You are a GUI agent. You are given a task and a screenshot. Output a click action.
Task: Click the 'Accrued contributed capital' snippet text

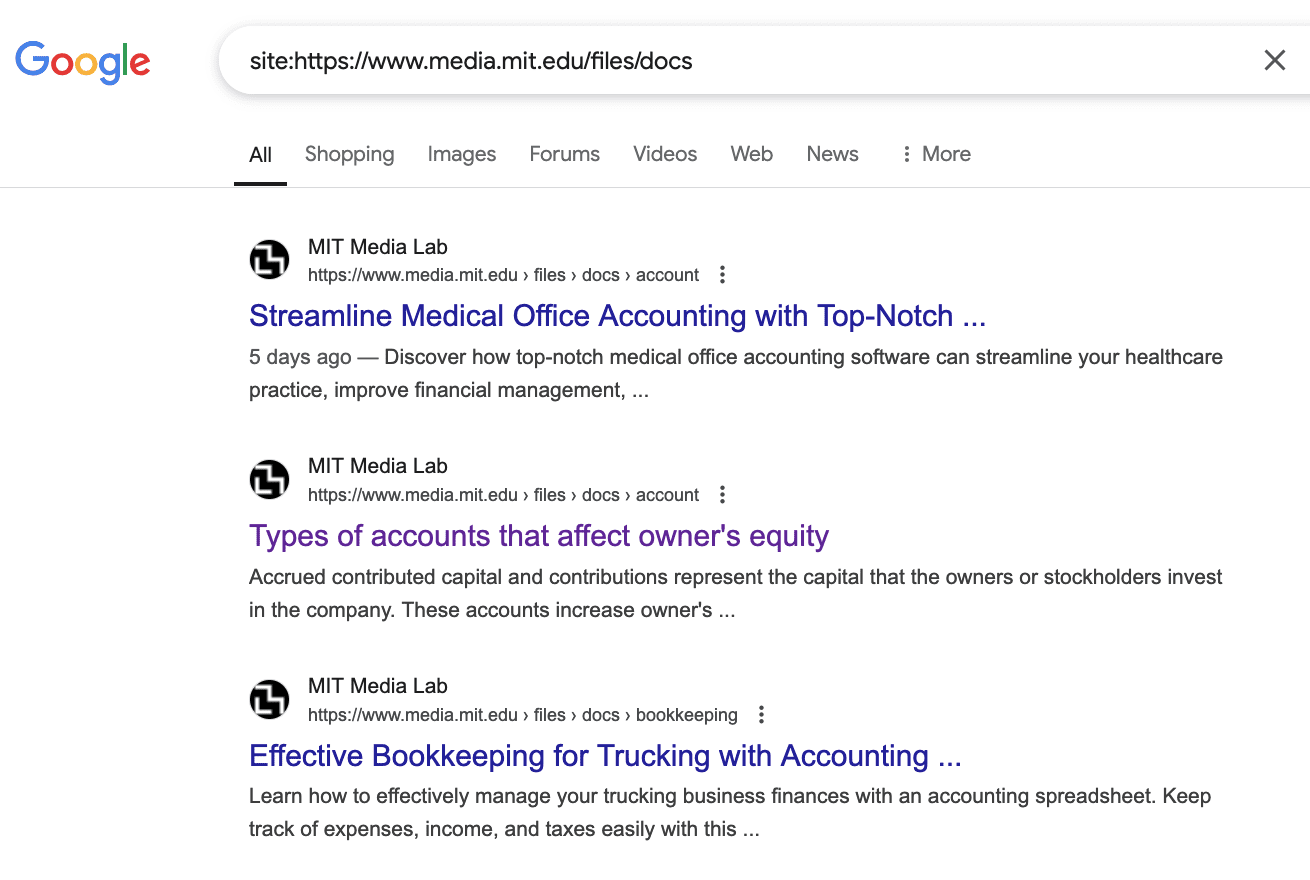(x=736, y=594)
